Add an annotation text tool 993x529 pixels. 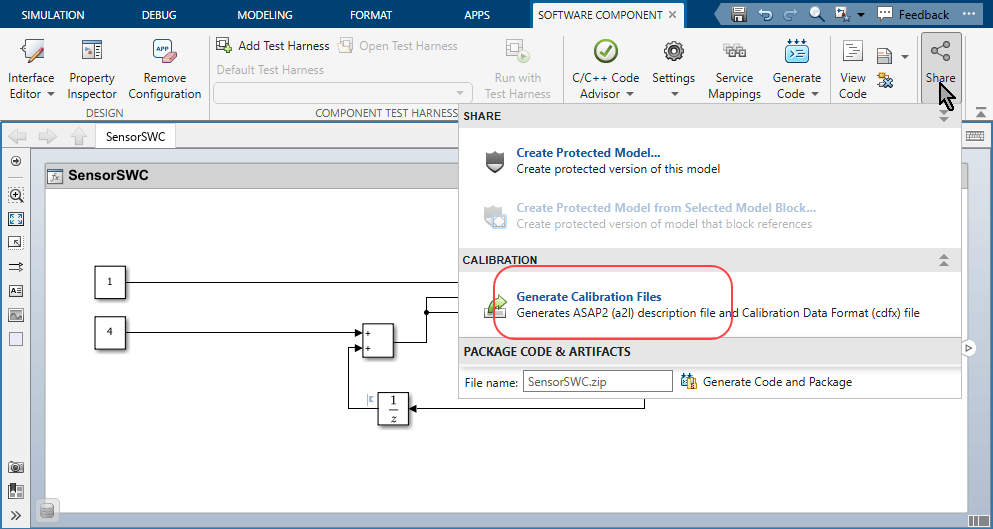pos(16,291)
